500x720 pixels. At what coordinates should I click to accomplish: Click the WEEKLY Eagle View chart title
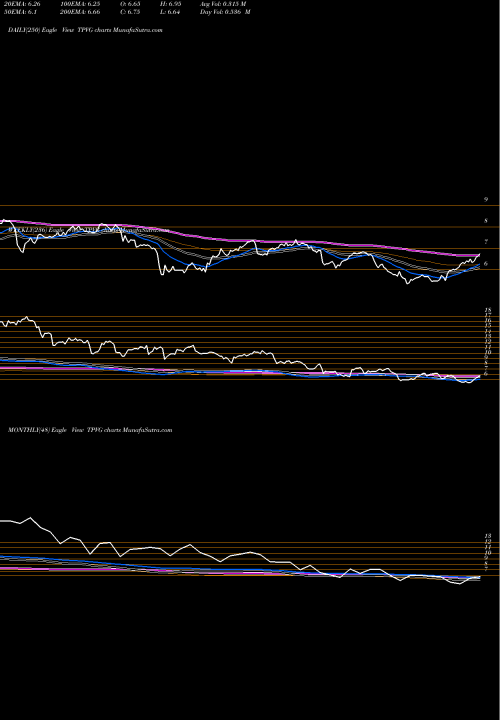[x=89, y=229]
